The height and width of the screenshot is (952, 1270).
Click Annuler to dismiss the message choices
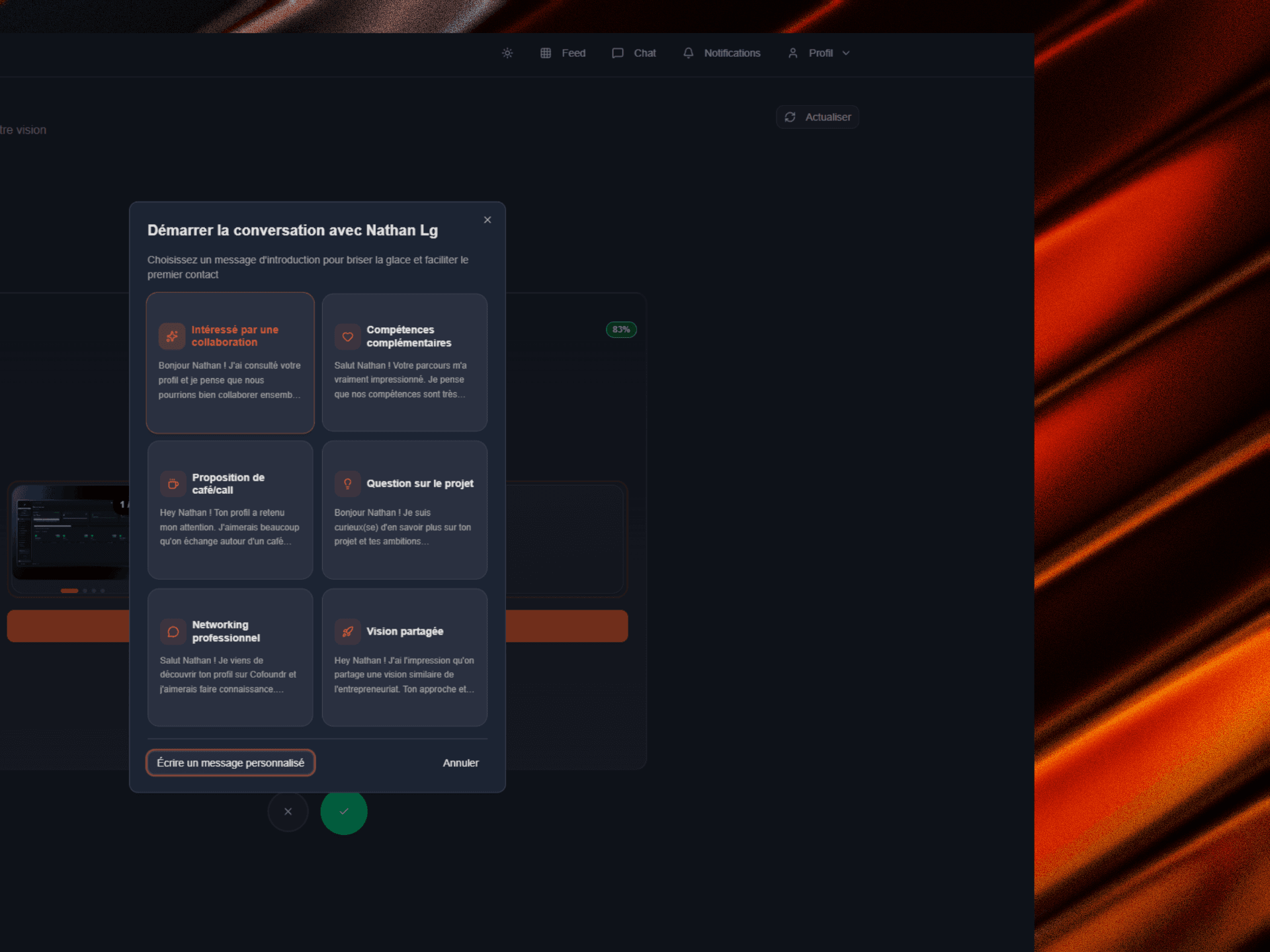pyautogui.click(x=460, y=762)
